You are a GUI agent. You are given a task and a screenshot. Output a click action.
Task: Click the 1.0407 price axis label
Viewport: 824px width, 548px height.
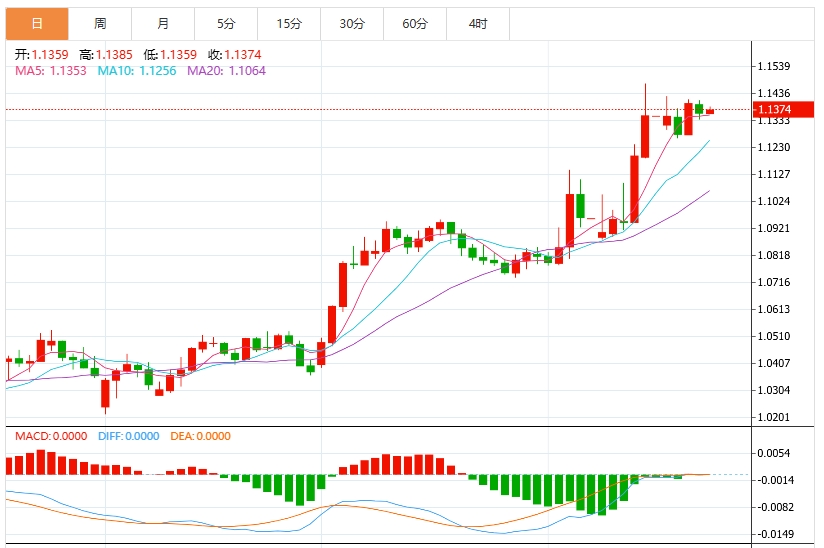[x=774, y=363]
